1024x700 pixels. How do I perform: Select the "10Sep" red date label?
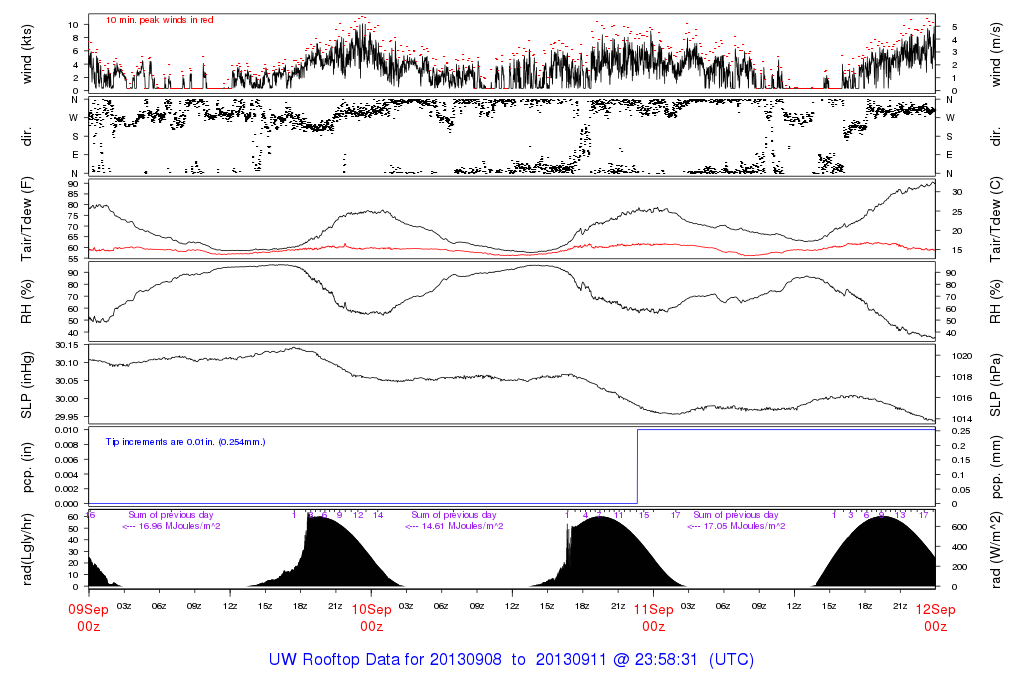point(372,610)
